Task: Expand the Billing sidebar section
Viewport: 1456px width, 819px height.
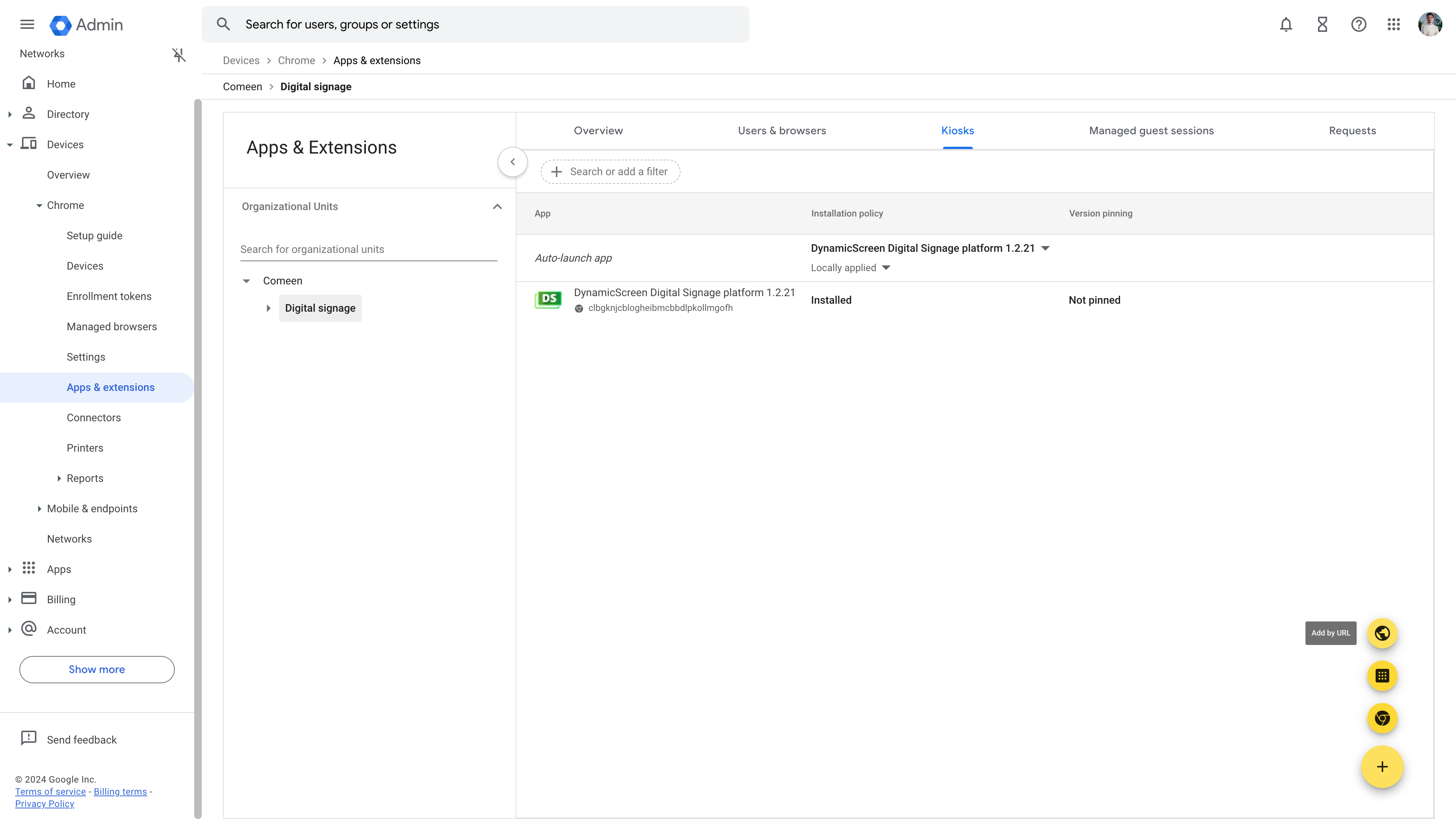Action: tap(9, 600)
